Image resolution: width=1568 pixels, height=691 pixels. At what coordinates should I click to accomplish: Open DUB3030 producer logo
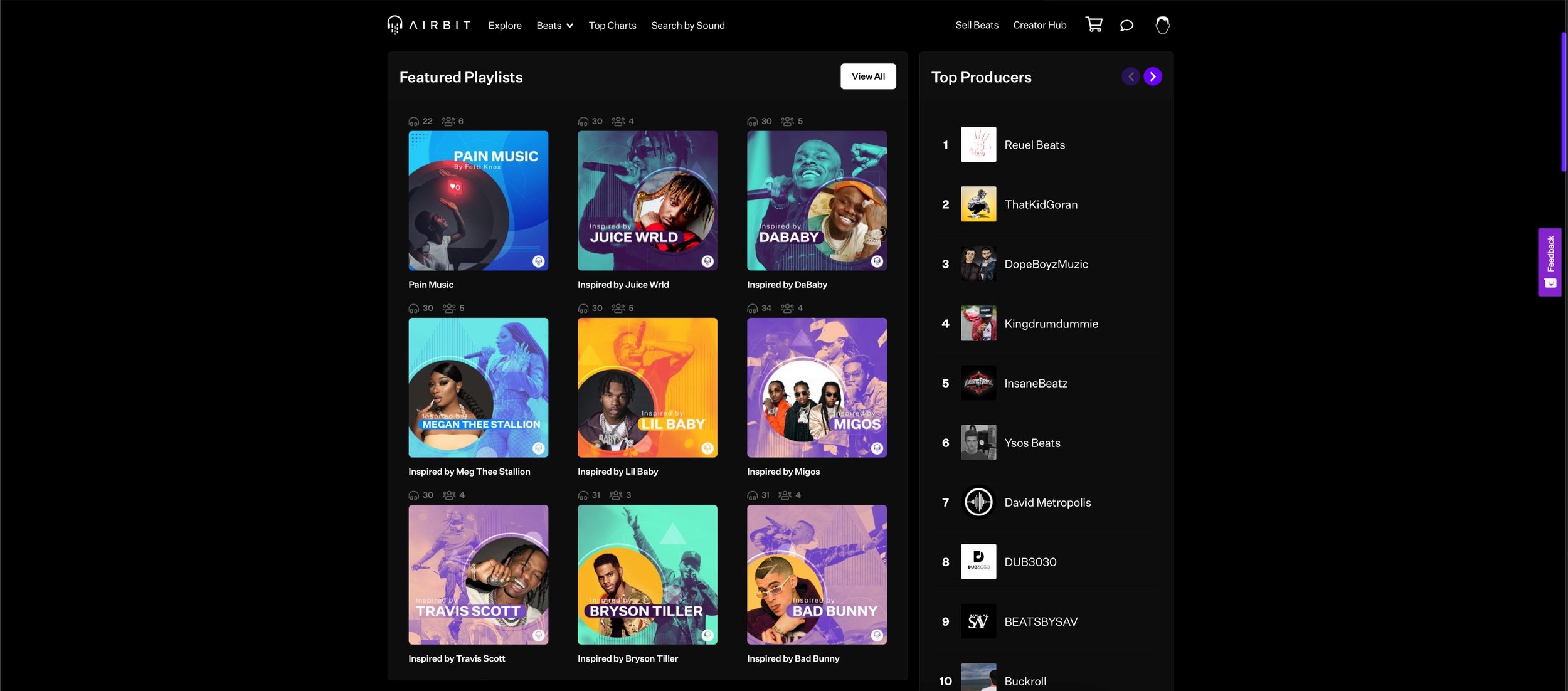click(x=978, y=561)
